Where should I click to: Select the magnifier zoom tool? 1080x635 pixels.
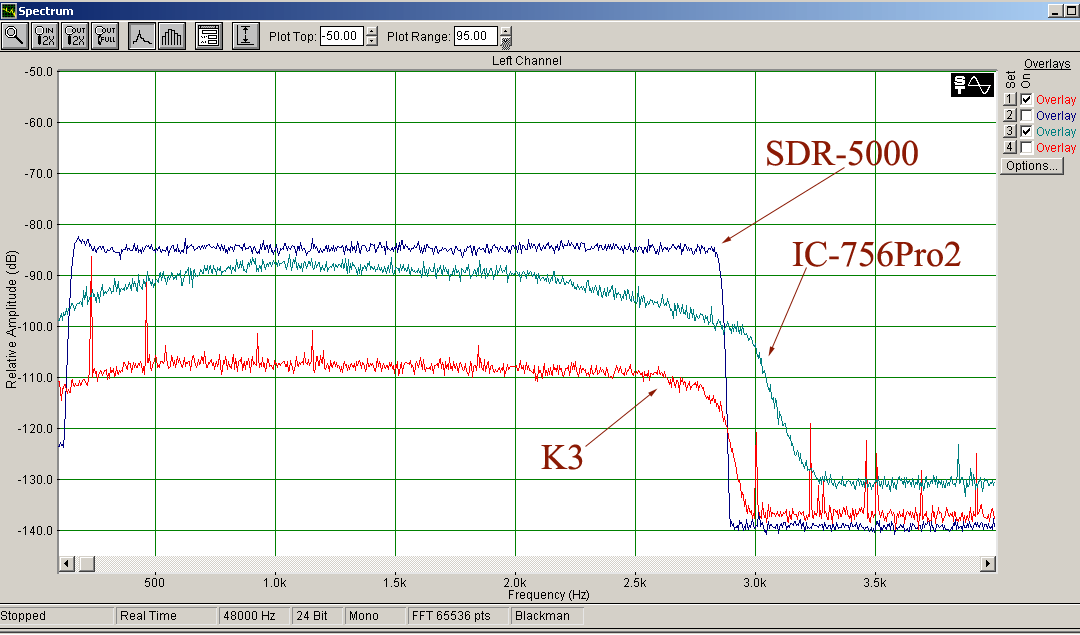pos(14,36)
